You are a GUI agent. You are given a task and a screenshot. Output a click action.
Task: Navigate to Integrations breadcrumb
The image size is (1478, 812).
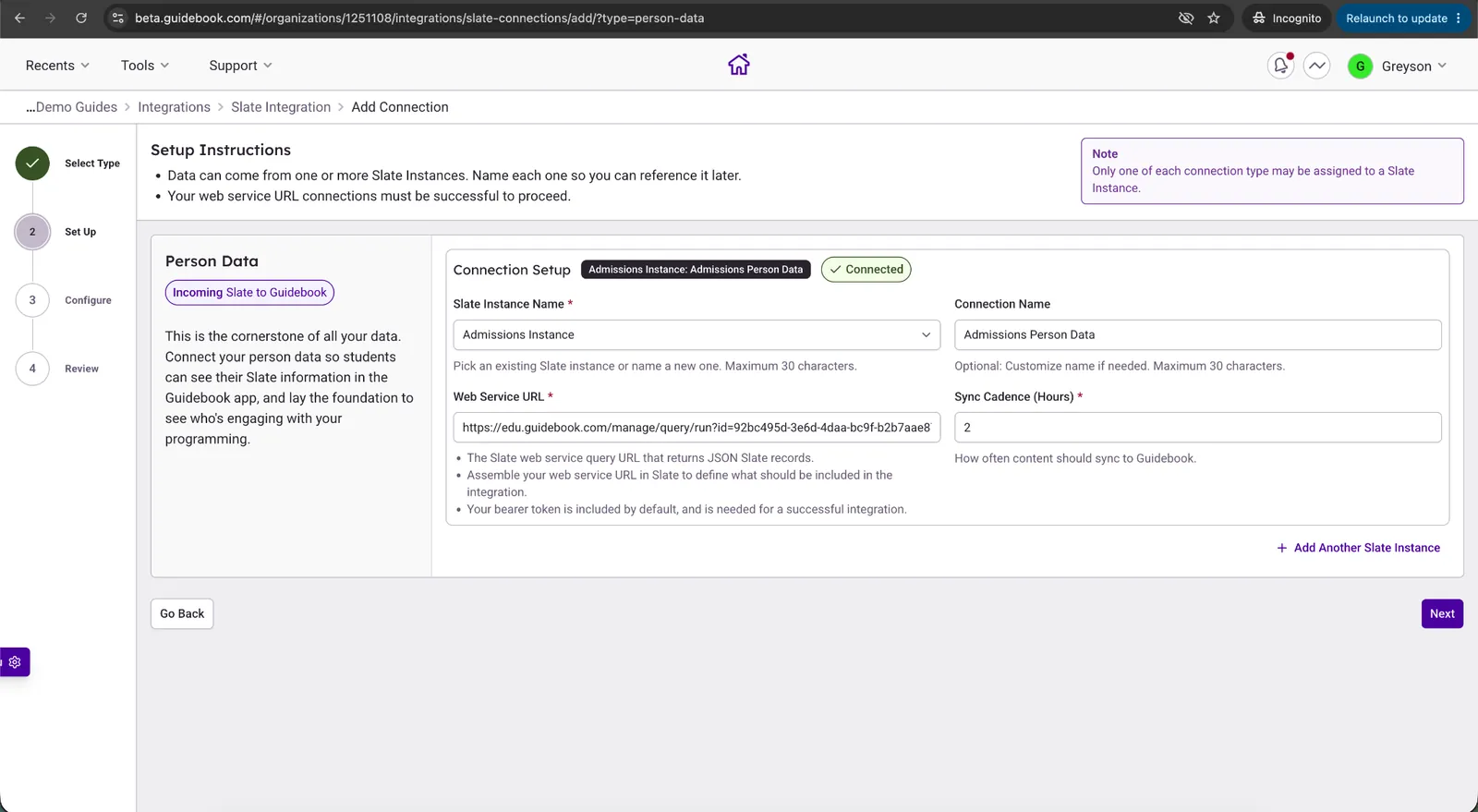tap(174, 107)
